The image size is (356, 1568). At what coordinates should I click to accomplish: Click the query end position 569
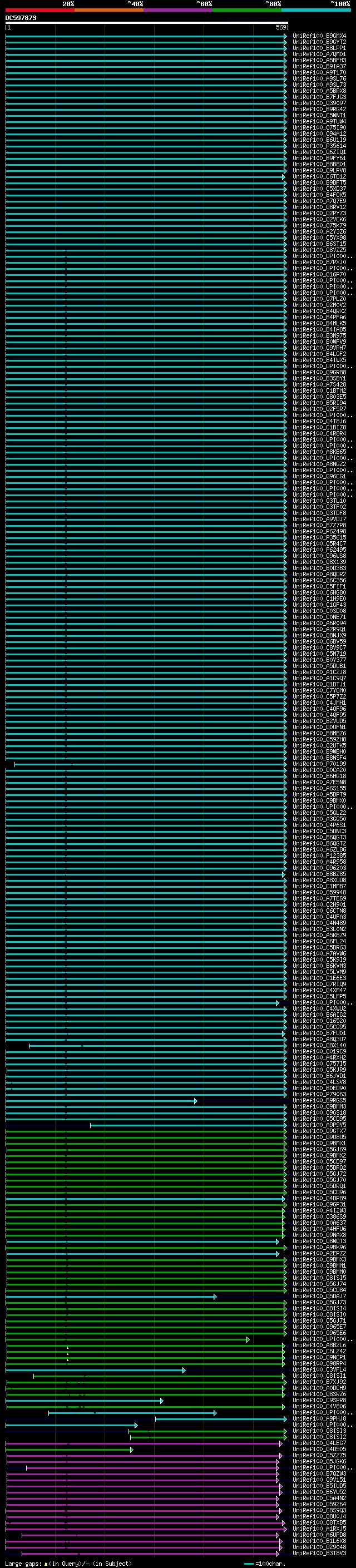(x=281, y=27)
